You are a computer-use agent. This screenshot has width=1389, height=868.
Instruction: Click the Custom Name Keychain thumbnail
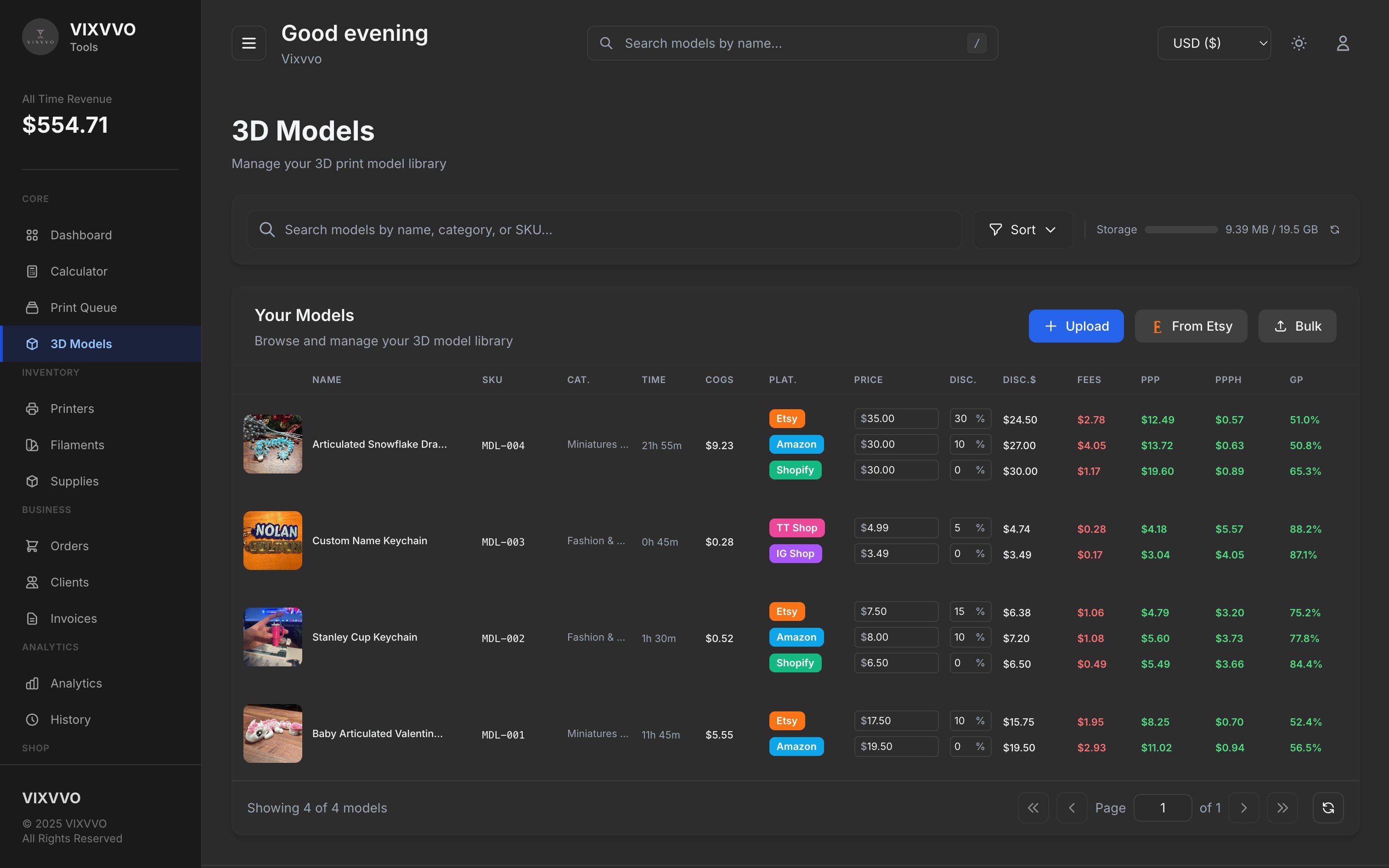pyautogui.click(x=273, y=540)
